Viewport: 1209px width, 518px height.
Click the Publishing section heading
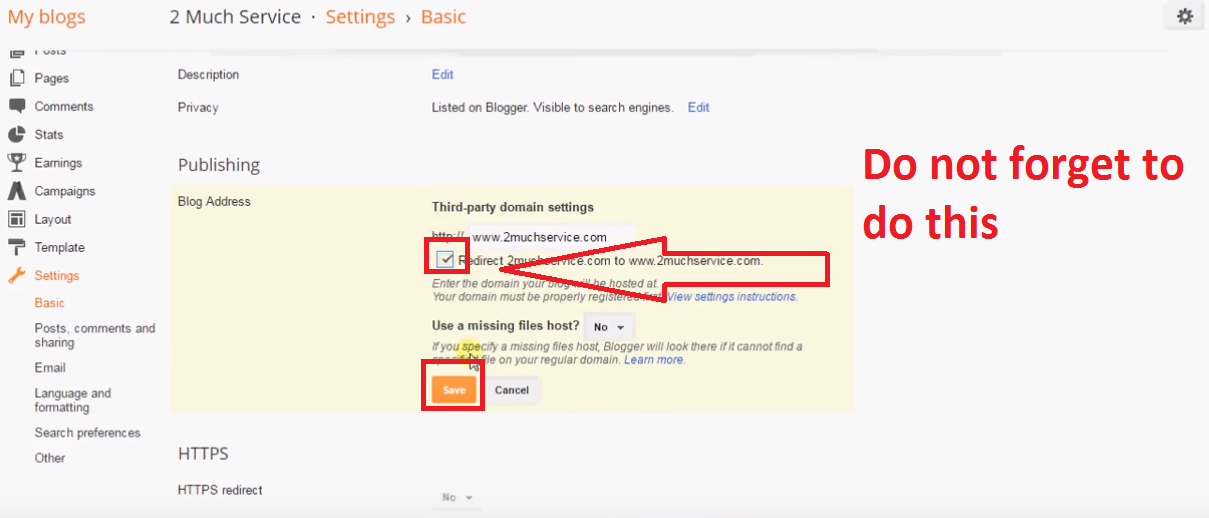tap(219, 165)
